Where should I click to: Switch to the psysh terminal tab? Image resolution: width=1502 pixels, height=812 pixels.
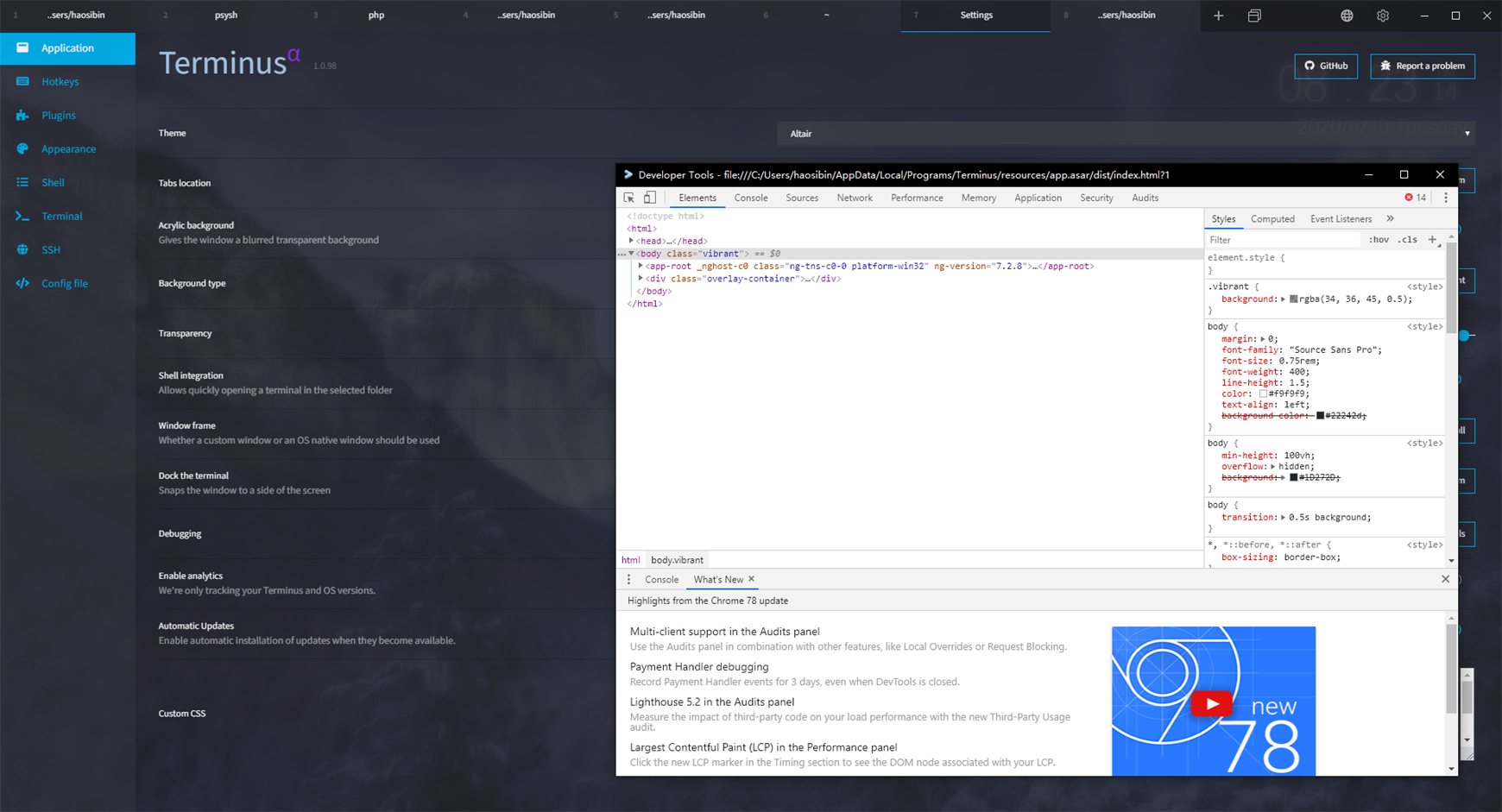[226, 16]
